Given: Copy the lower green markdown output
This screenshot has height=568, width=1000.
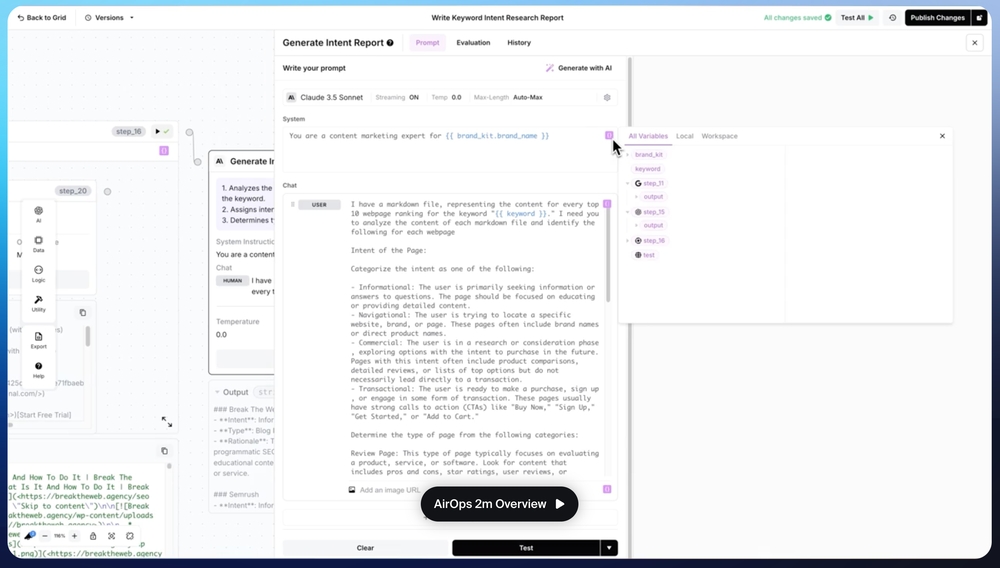Looking at the screenshot, I should coord(165,451).
